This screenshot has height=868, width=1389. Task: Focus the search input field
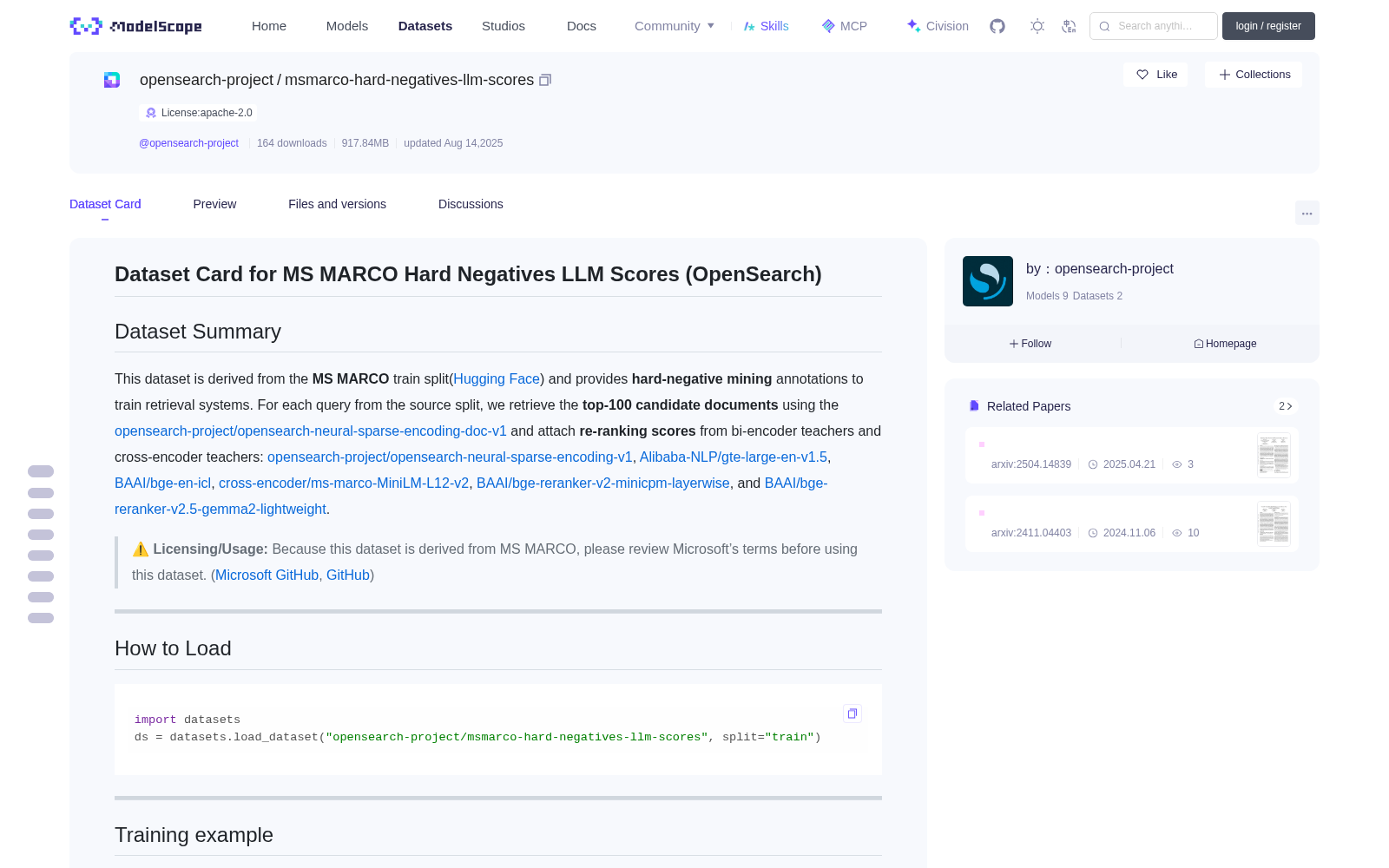pos(1154,26)
